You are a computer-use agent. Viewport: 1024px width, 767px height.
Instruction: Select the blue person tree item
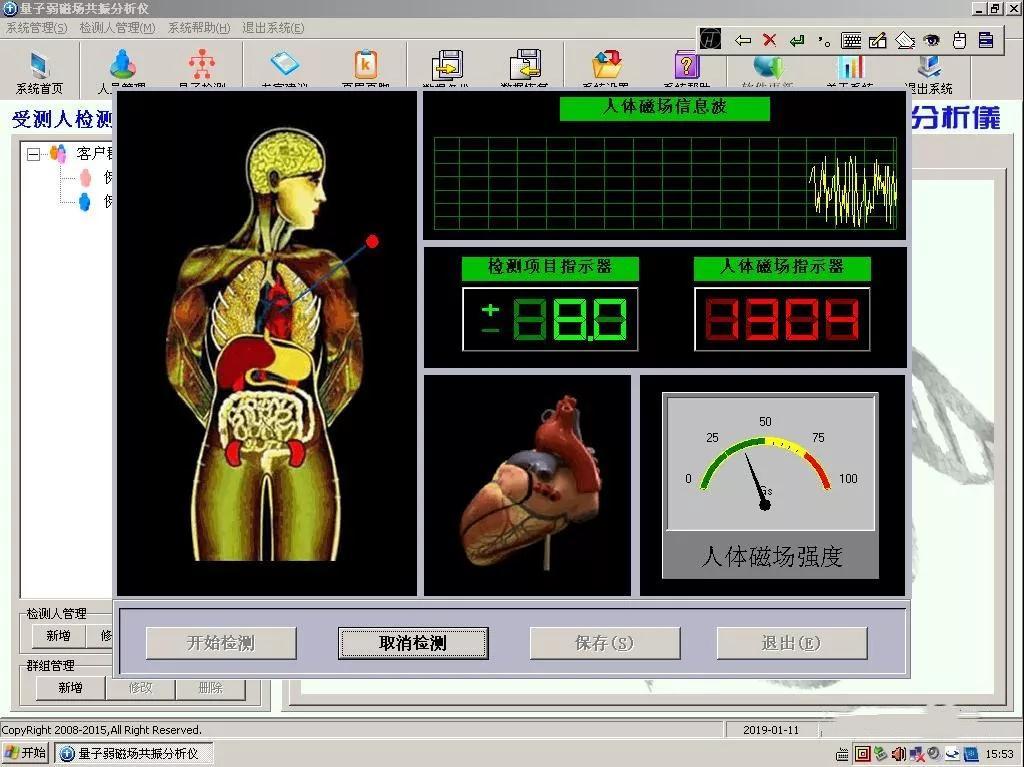(x=86, y=202)
